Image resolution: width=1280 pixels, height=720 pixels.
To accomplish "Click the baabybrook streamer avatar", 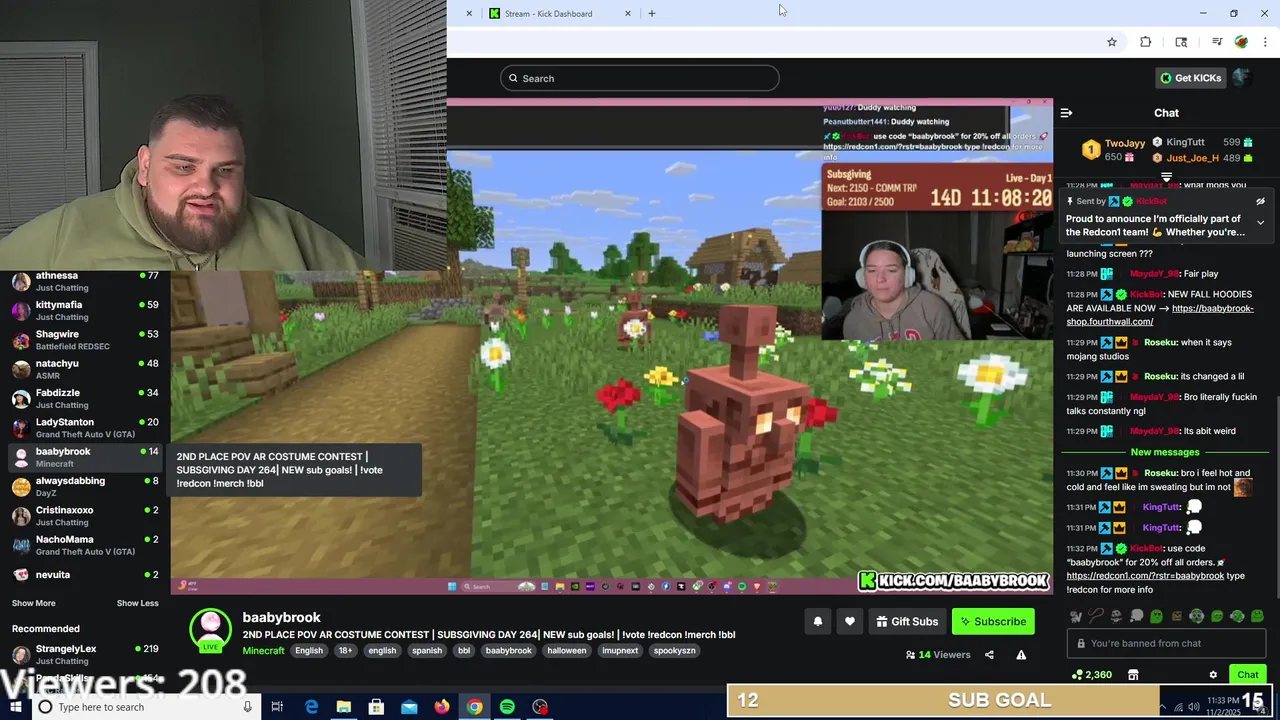I will point(210,631).
